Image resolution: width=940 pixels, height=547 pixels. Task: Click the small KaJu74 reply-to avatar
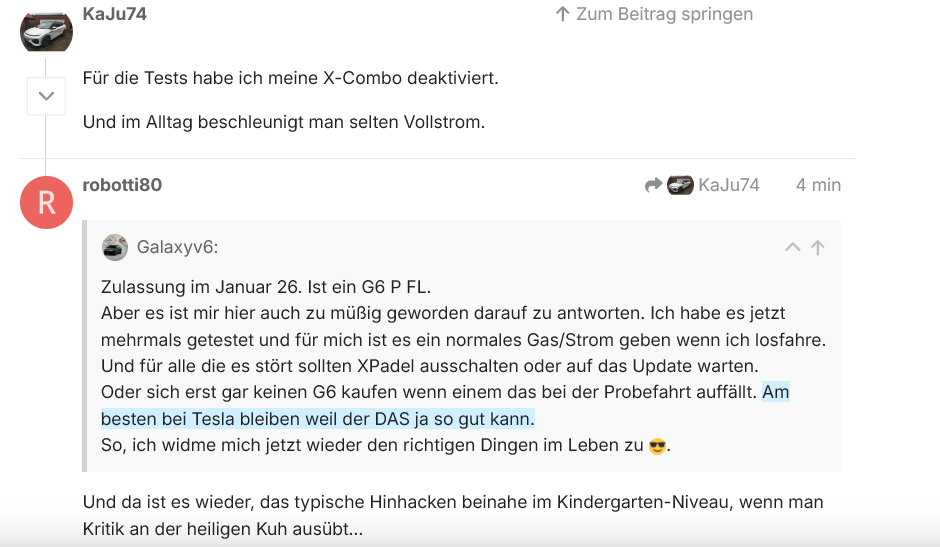click(681, 185)
